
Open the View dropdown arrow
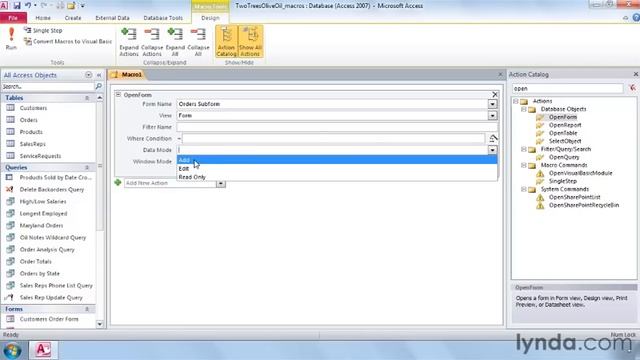coord(492,116)
